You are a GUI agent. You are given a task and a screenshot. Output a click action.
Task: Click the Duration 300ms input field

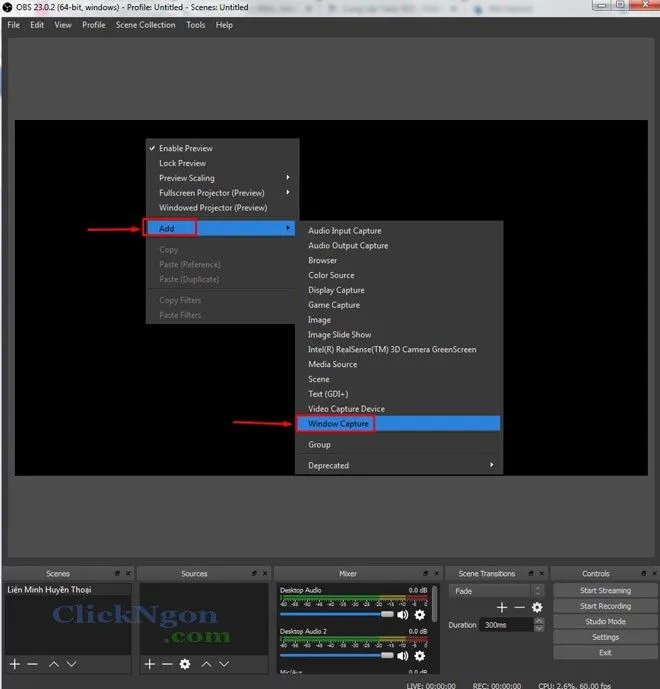point(507,625)
